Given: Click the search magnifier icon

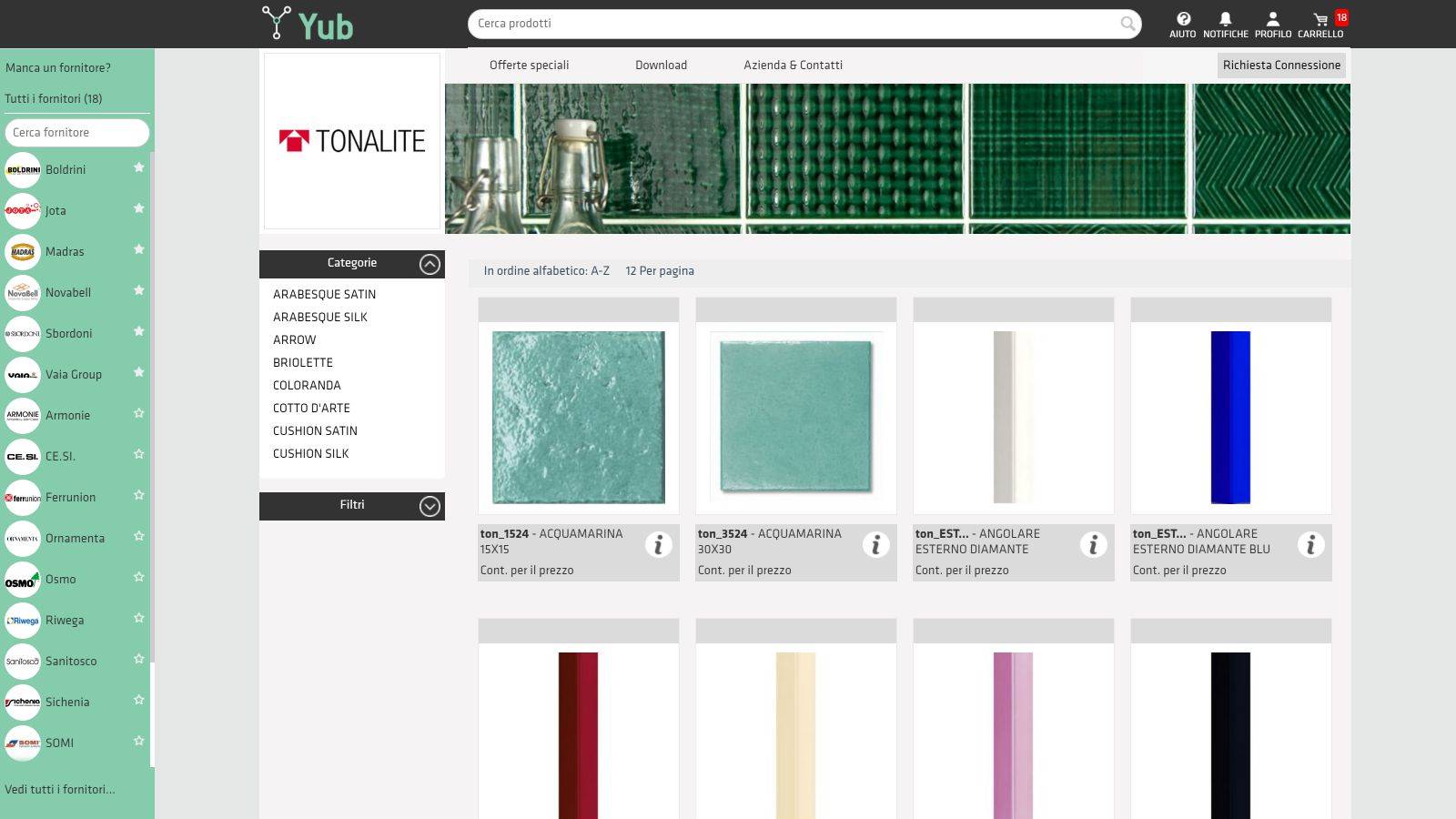Looking at the screenshot, I should [x=1127, y=24].
